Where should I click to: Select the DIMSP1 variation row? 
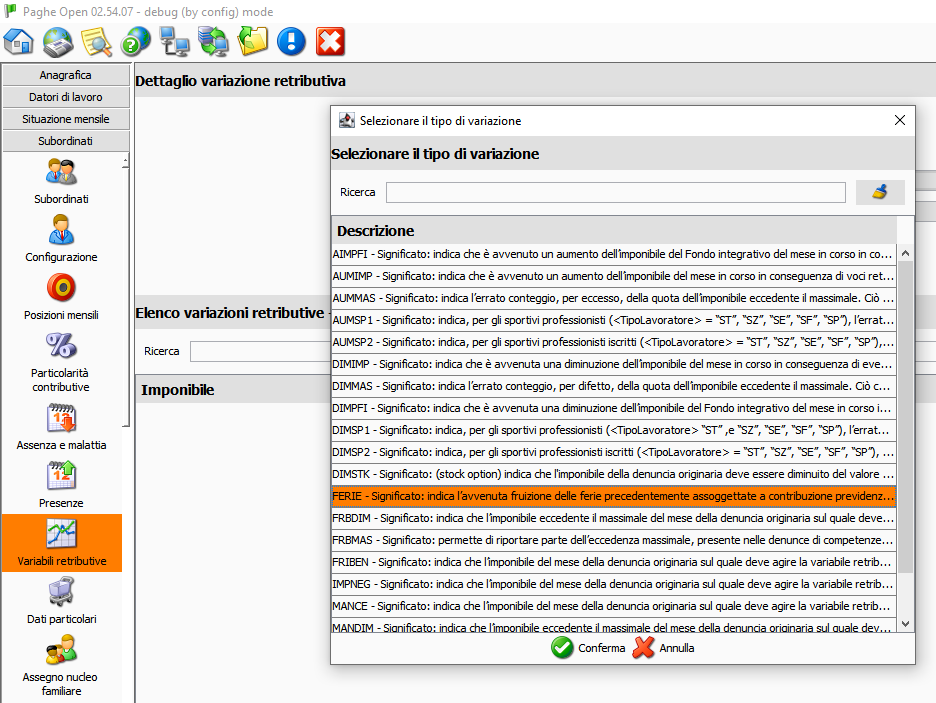tap(614, 430)
